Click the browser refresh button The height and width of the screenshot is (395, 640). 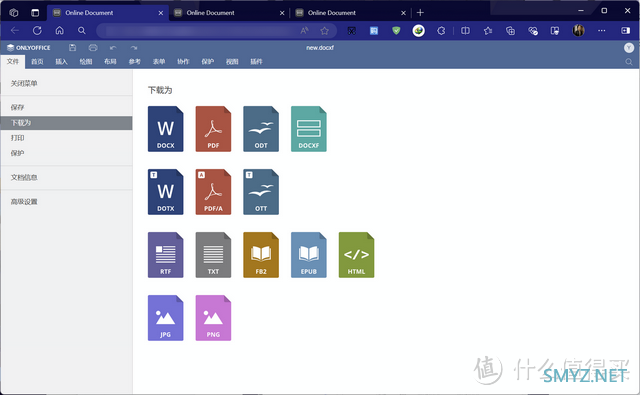(37, 31)
